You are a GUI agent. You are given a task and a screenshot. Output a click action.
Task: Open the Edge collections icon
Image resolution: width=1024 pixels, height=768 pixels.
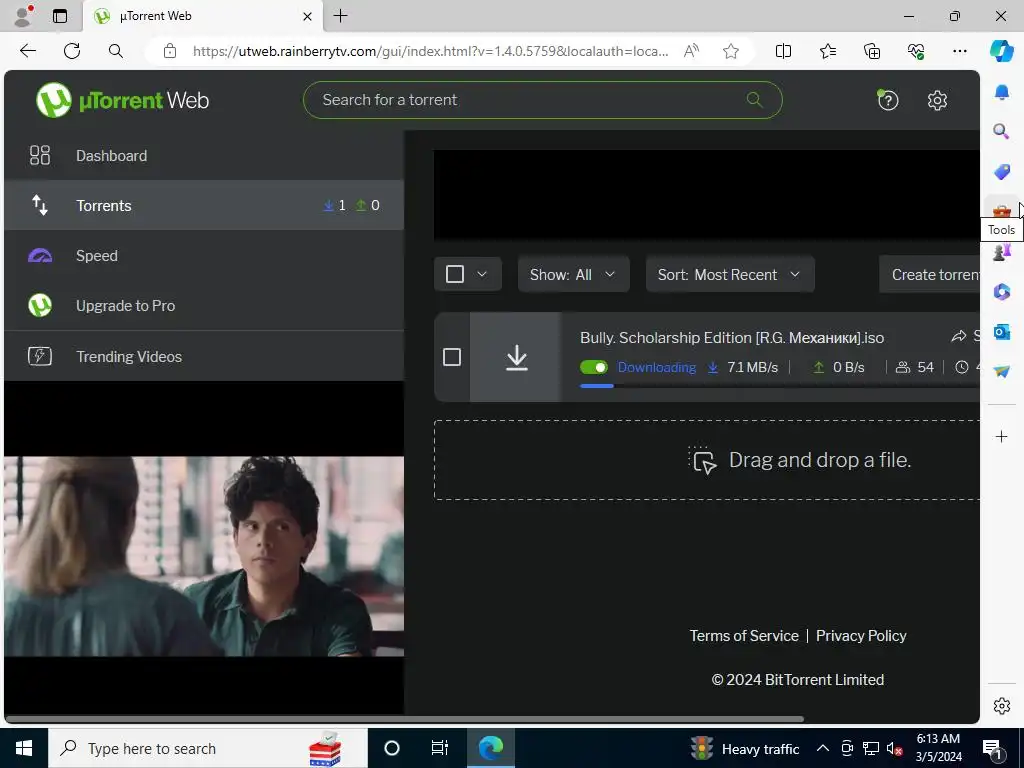(872, 51)
